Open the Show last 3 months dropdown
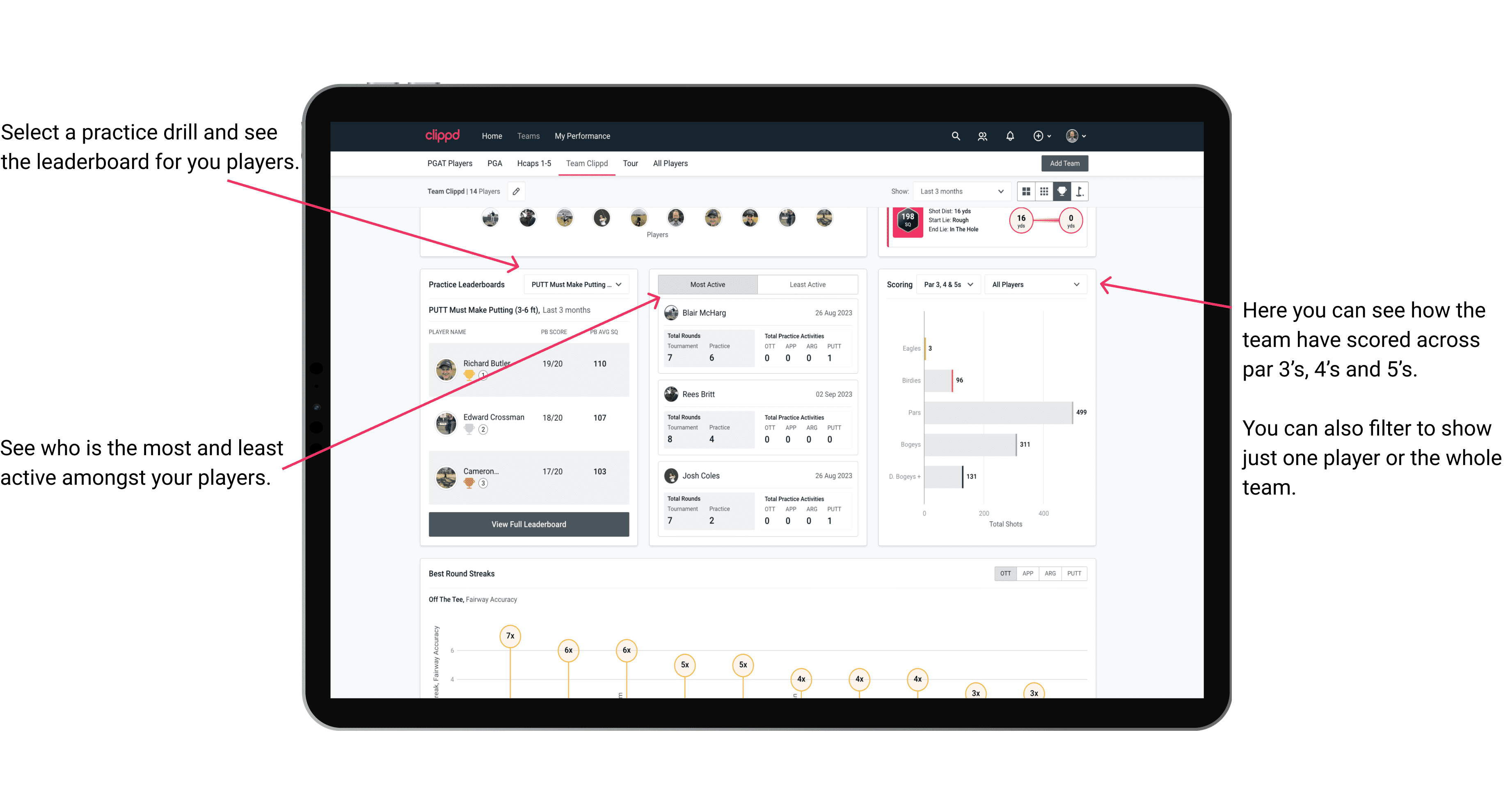Viewport: 1510px width, 812px height. coord(961,191)
